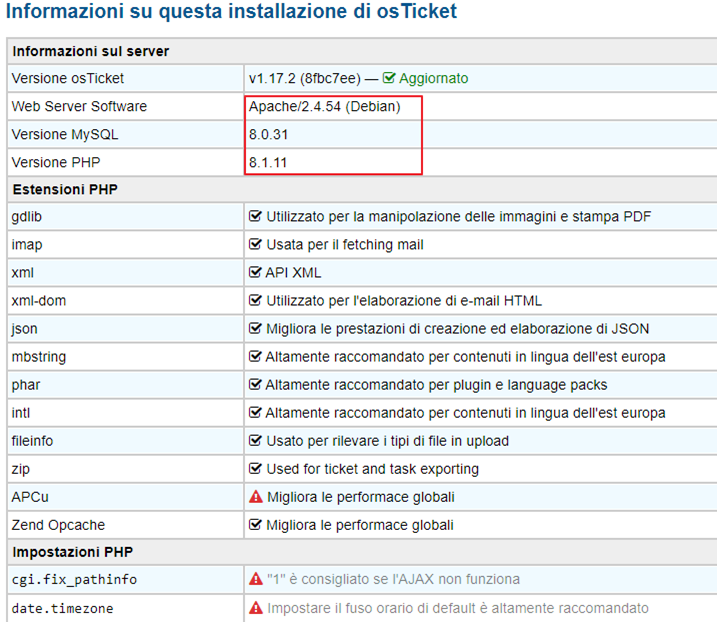Image resolution: width=718 pixels, height=624 pixels.
Task: Click the 'cgi.fix_pathinfo' setting name
Action: (74, 580)
